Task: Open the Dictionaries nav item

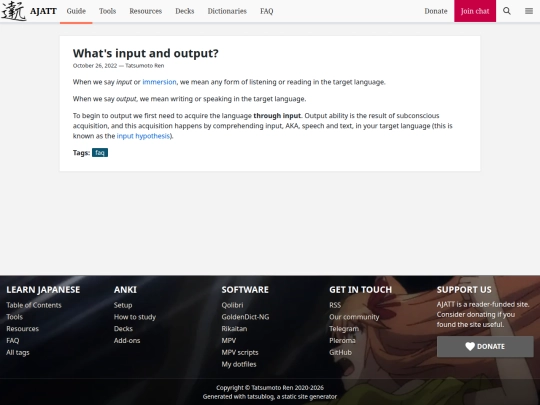Action: [x=227, y=11]
